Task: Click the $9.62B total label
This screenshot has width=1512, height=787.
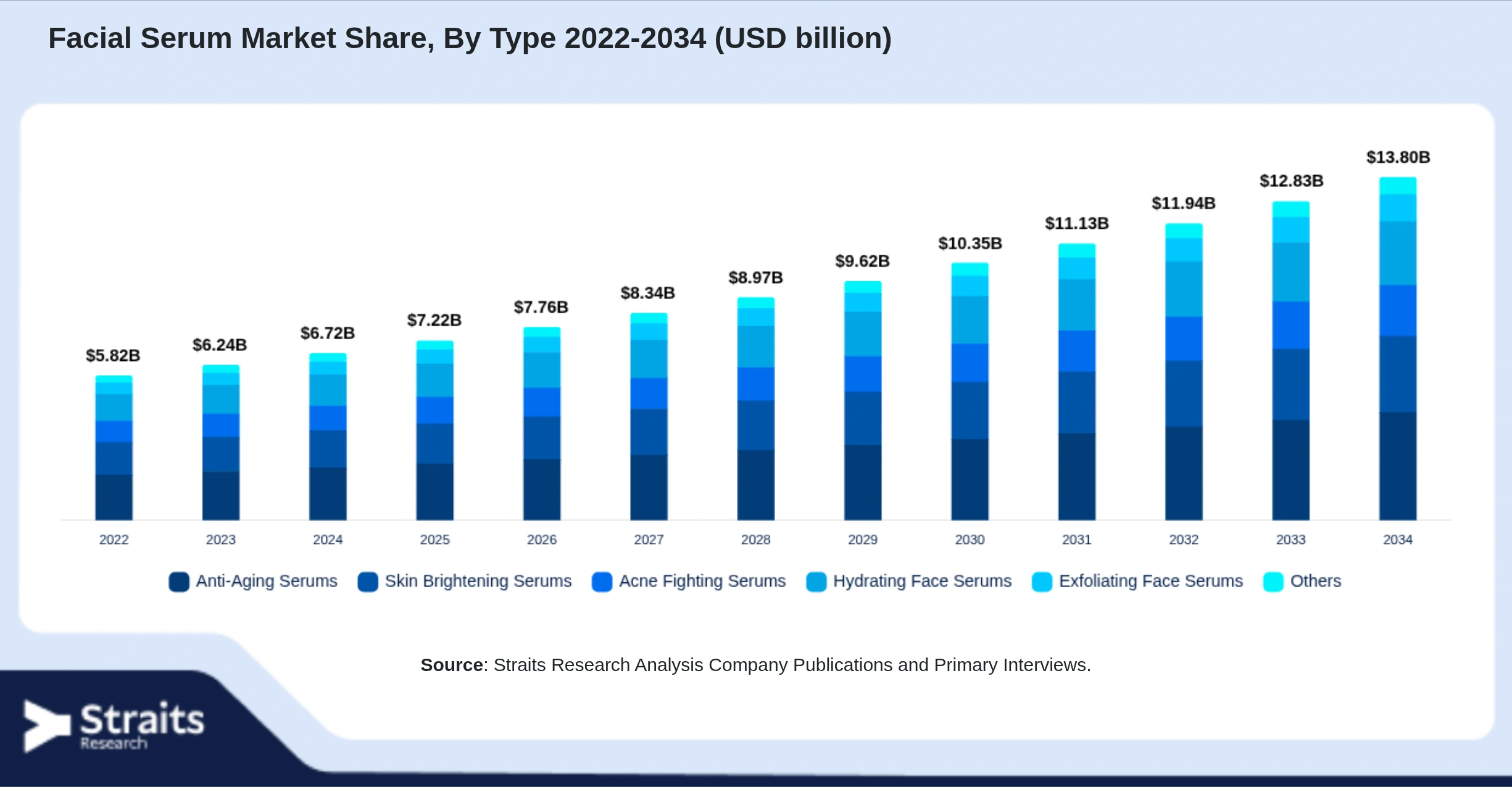Action: click(x=863, y=262)
